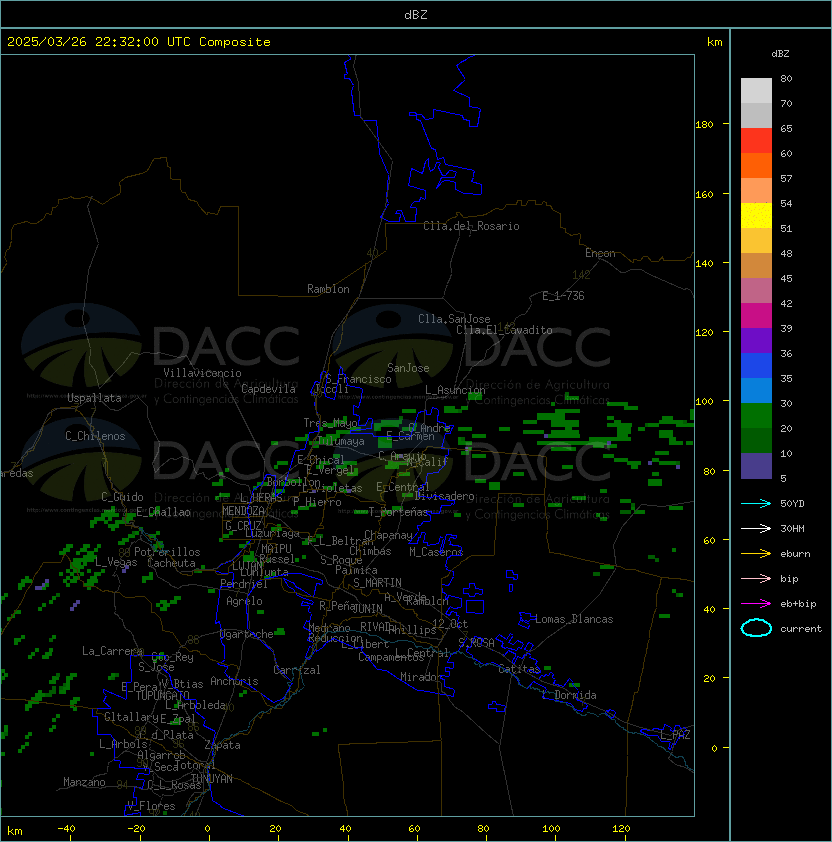This screenshot has height=842, width=832.
Task: Click the Clla.del_Rosario place label
Action: tap(471, 226)
